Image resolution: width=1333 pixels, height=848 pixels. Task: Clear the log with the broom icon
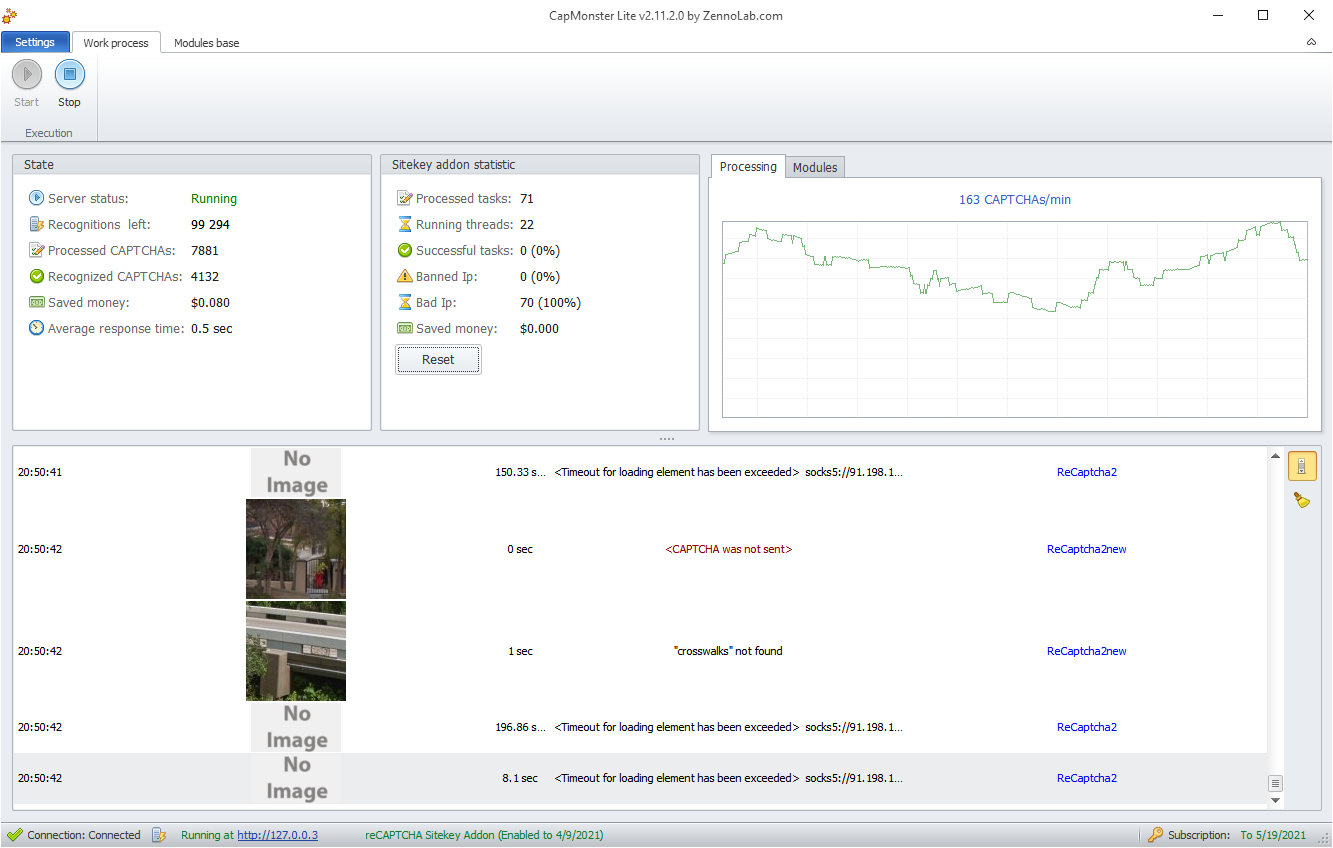click(1301, 500)
